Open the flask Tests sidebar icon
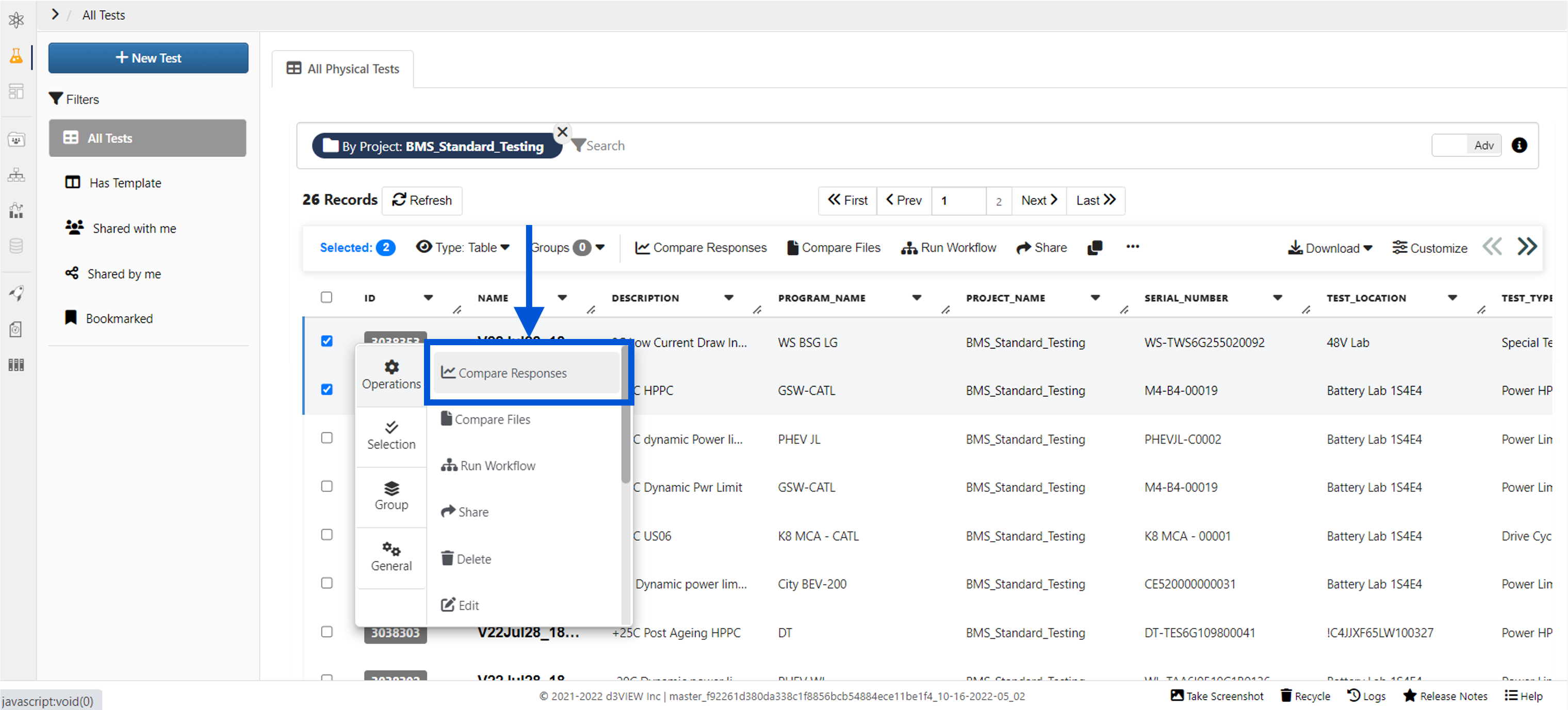This screenshot has height=710, width=1568. [17, 57]
